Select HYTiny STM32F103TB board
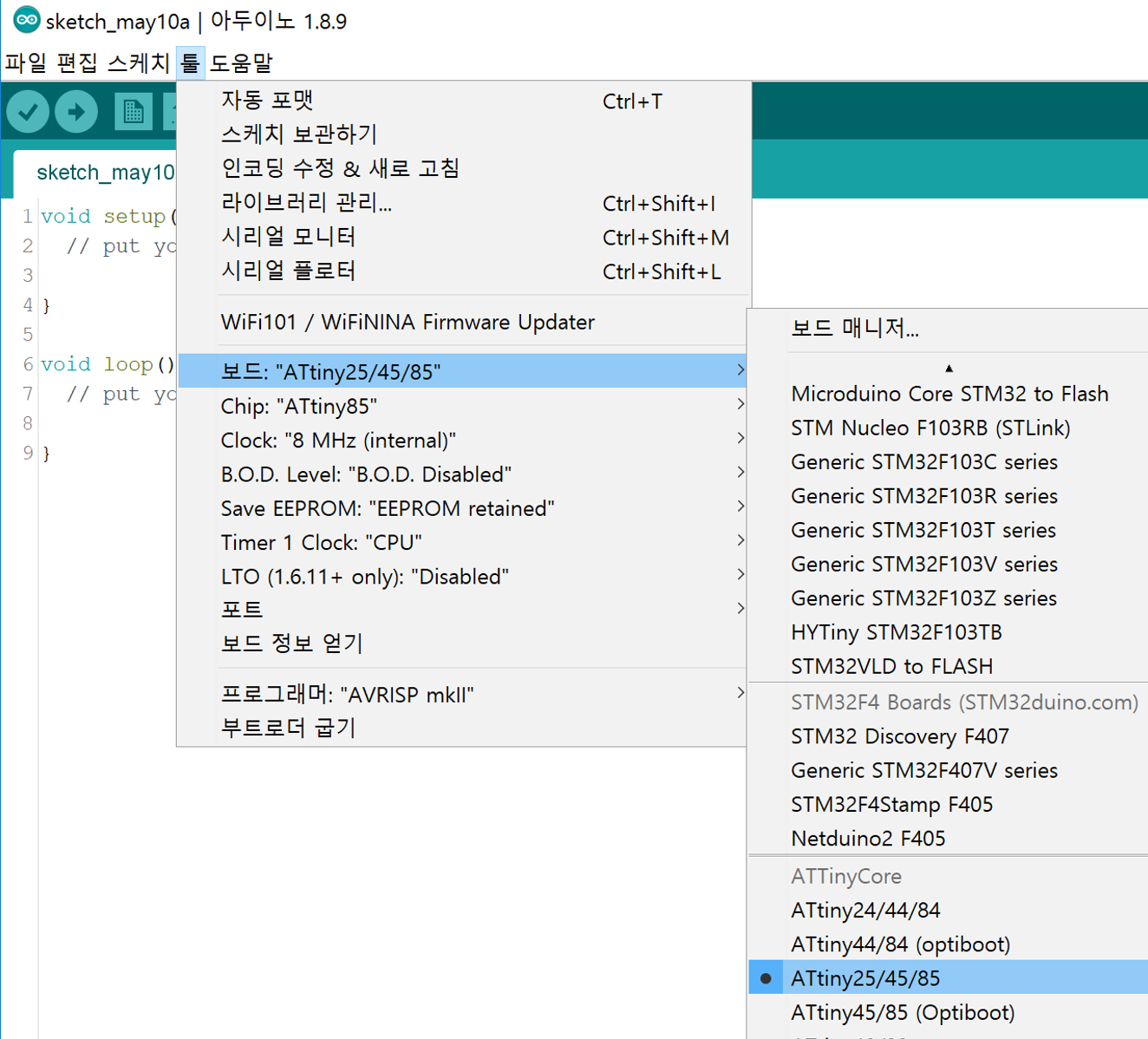This screenshot has width=1148, height=1039. click(x=948, y=632)
